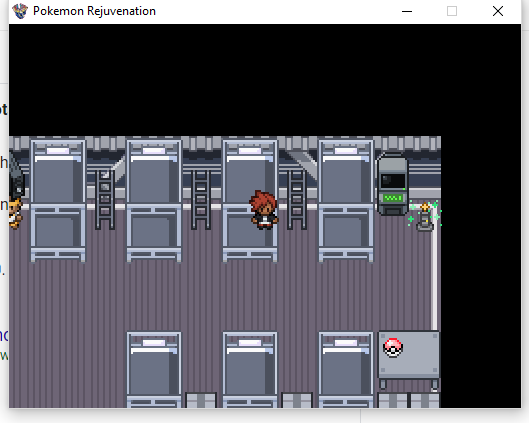Click the PC terminal with green screen
The height and width of the screenshot is (423, 529).
click(x=392, y=184)
